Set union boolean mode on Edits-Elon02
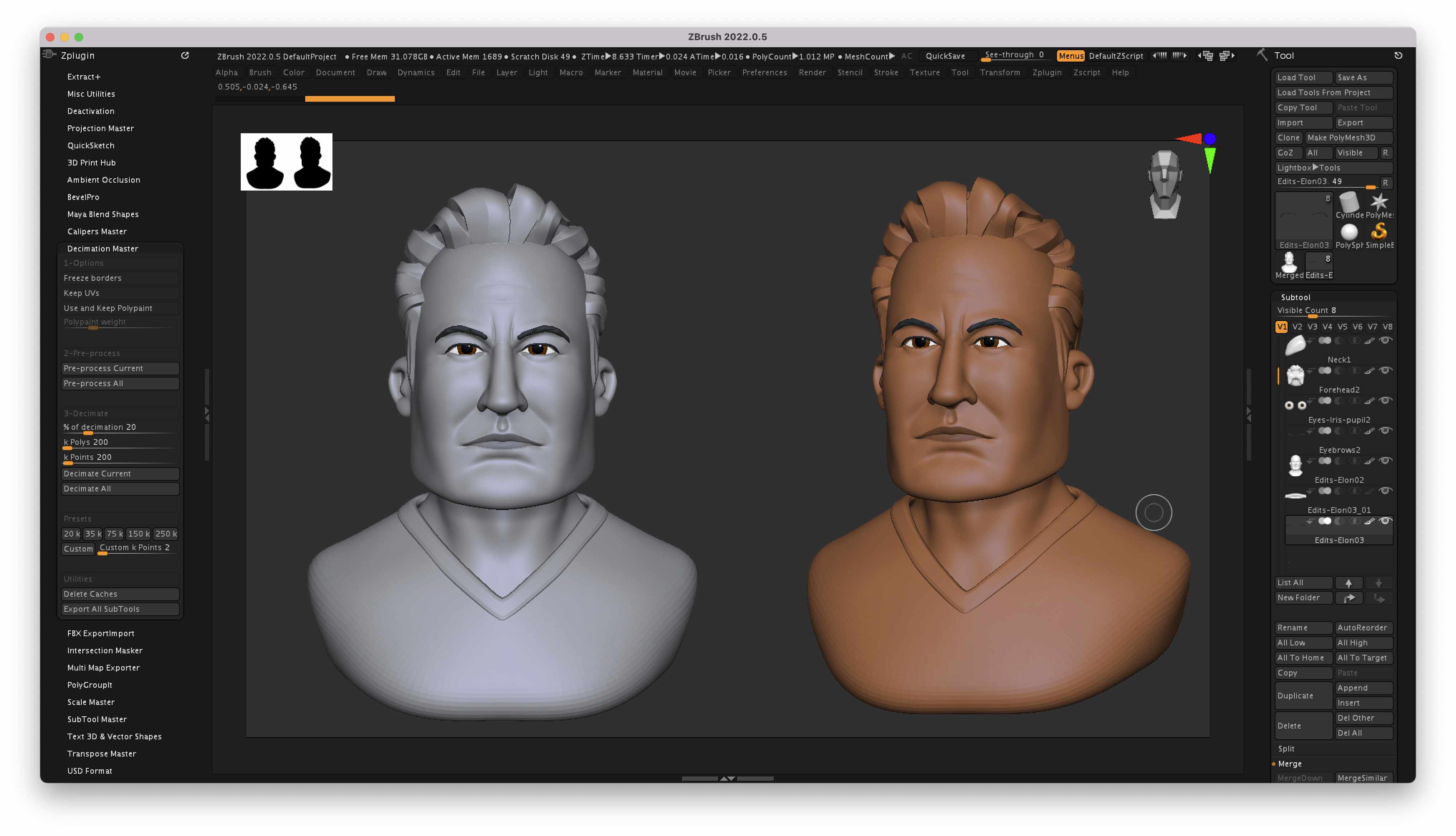The image size is (1456, 836). tap(1325, 461)
